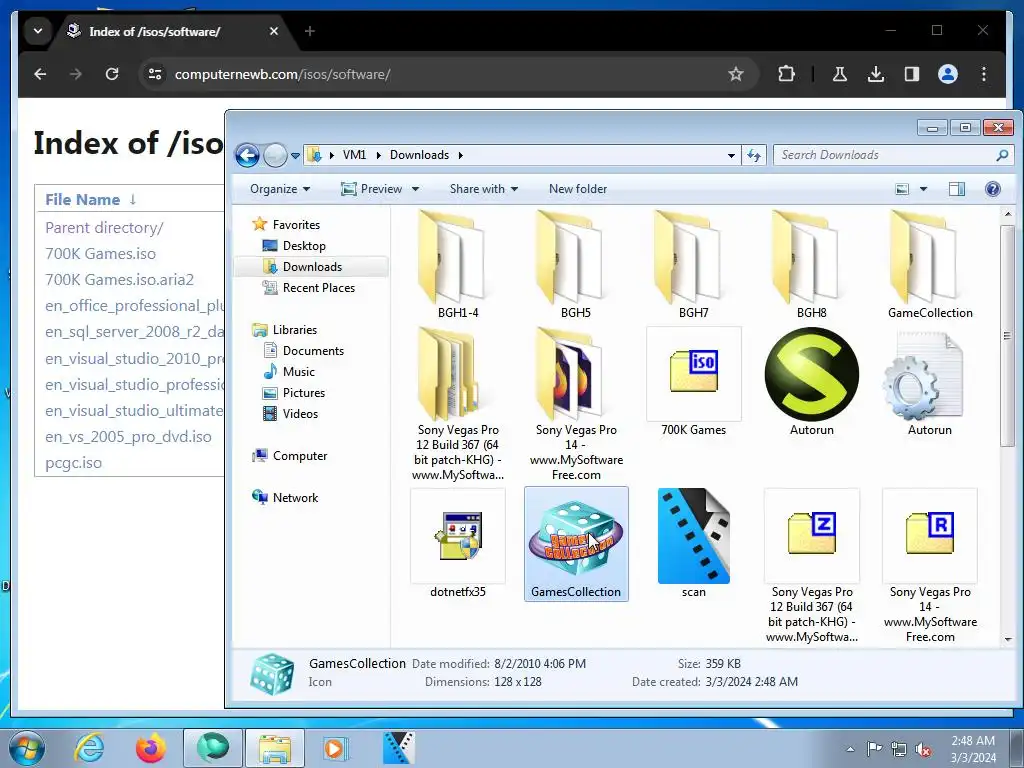Expand address bar history dropdown
Screen dimensions: 1024x768
pyautogui.click(x=731, y=155)
